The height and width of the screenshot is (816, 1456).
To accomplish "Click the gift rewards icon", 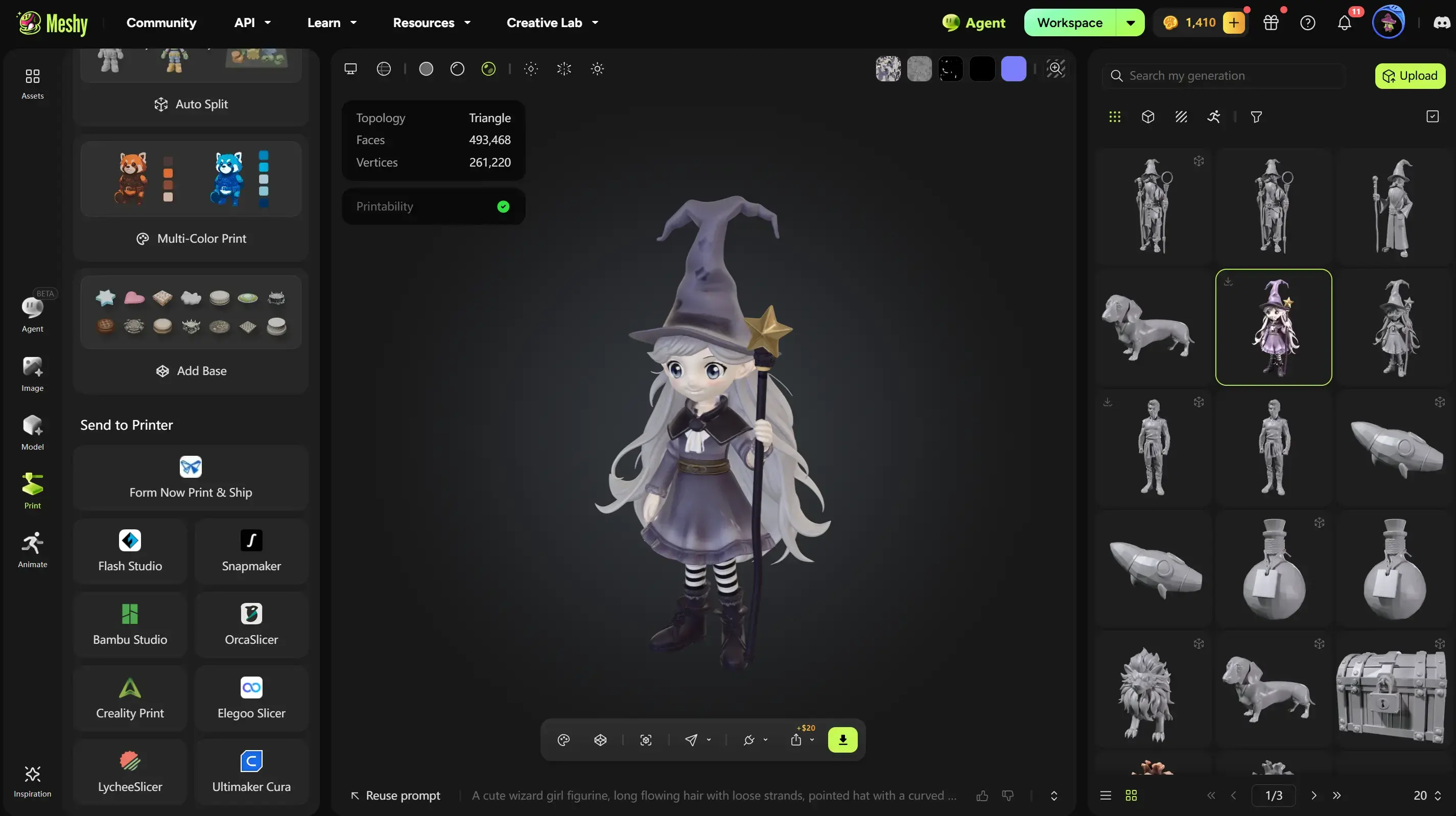I will click(x=1271, y=22).
